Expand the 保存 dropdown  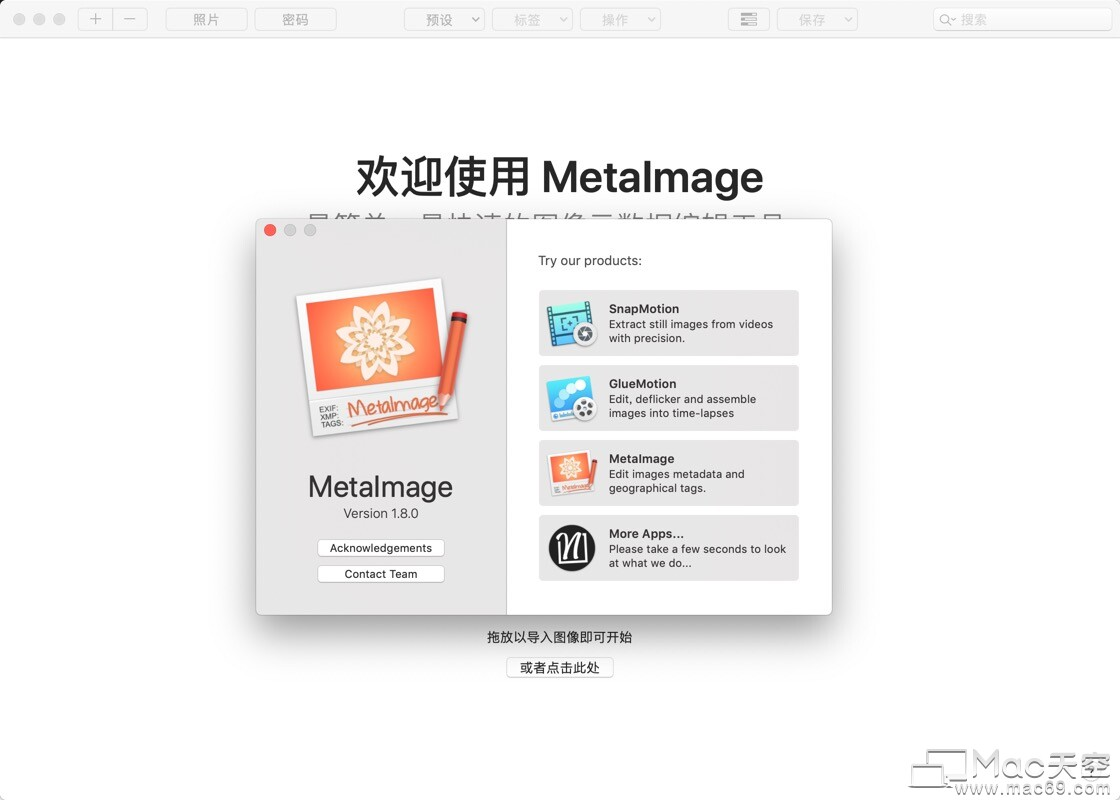click(x=817, y=19)
